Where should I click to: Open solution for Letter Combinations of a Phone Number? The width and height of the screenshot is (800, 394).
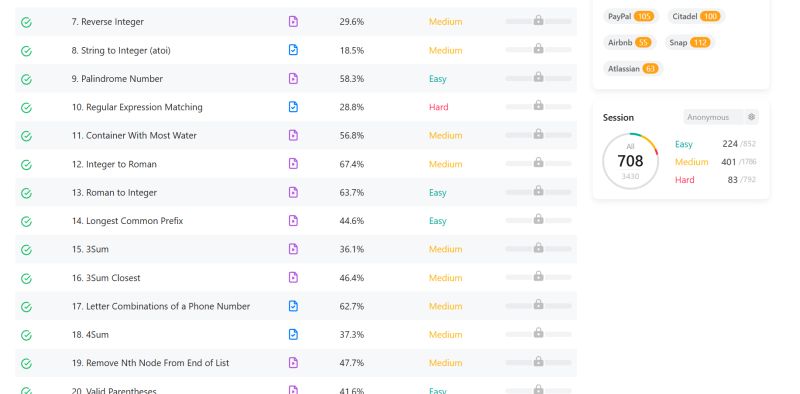293,306
